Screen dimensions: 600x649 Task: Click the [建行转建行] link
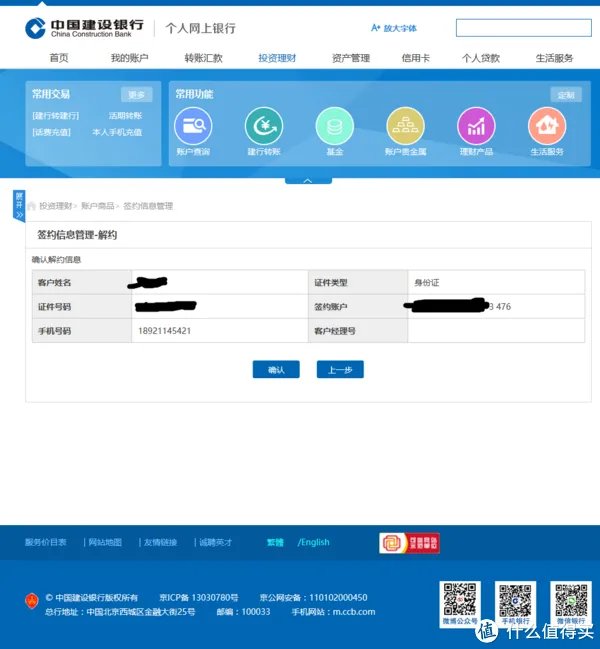click(55, 115)
